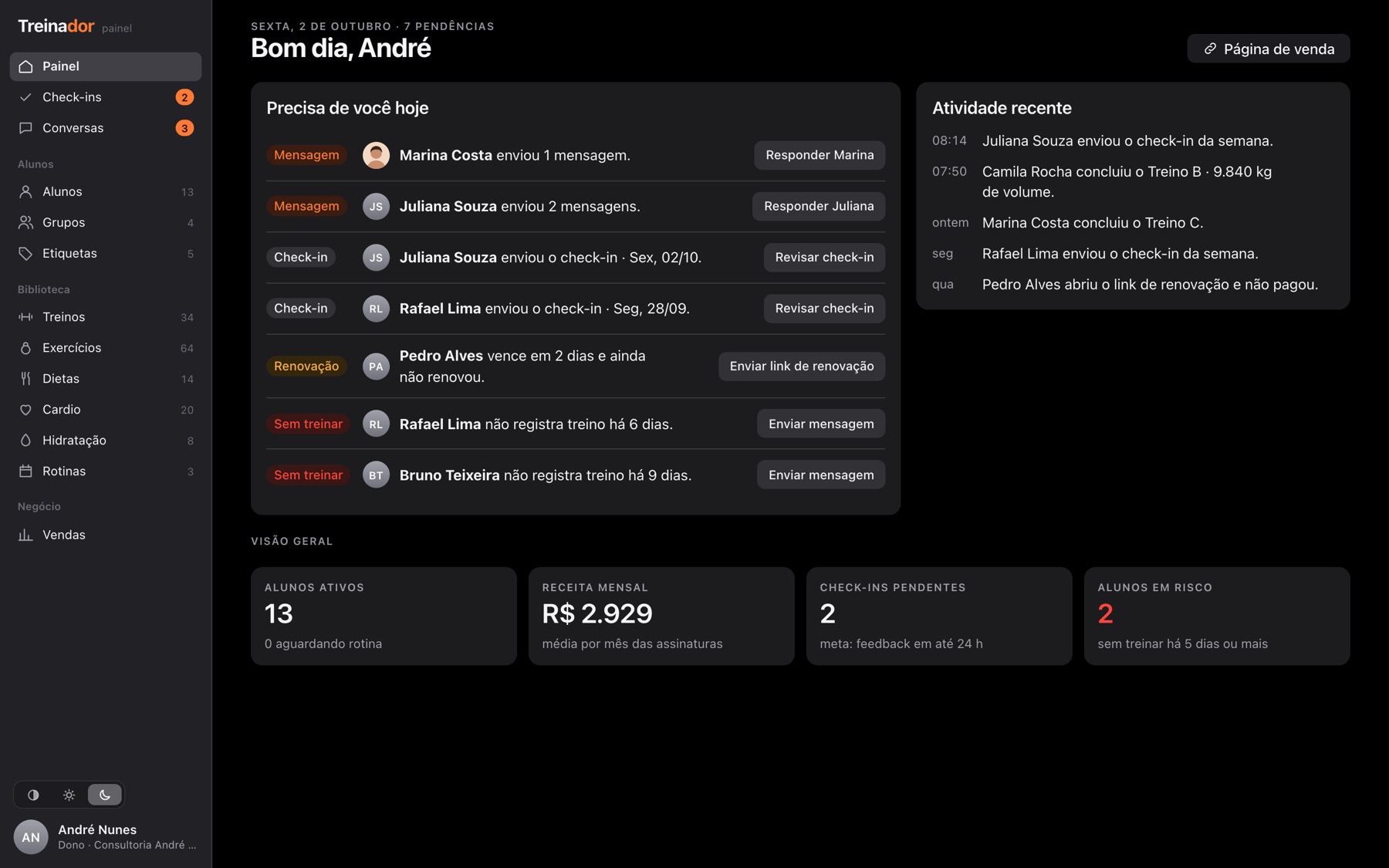Click the Alunos em risco card
1389x868 pixels.
click(1217, 616)
